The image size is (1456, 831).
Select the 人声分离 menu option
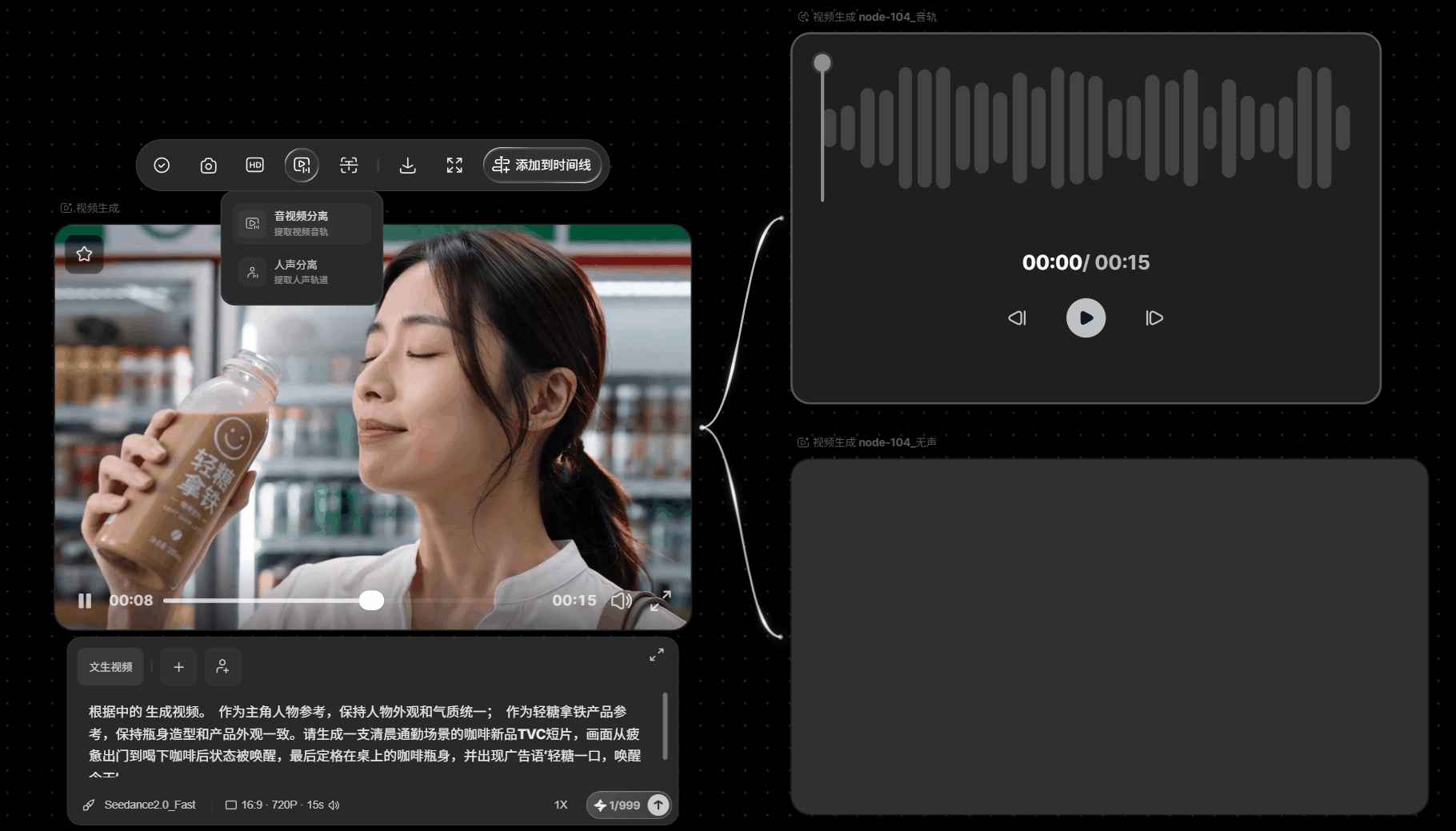pyautogui.click(x=302, y=271)
